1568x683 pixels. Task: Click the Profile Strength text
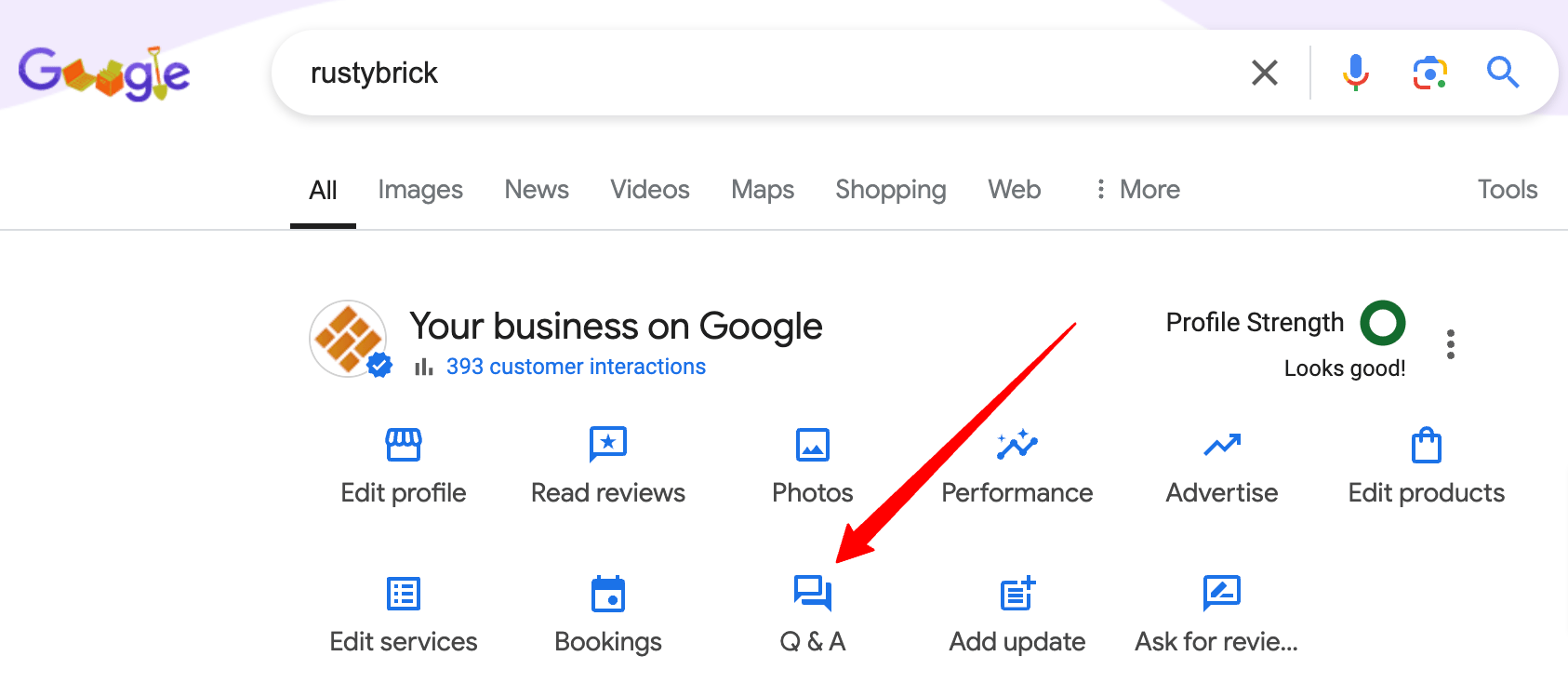[1255, 323]
